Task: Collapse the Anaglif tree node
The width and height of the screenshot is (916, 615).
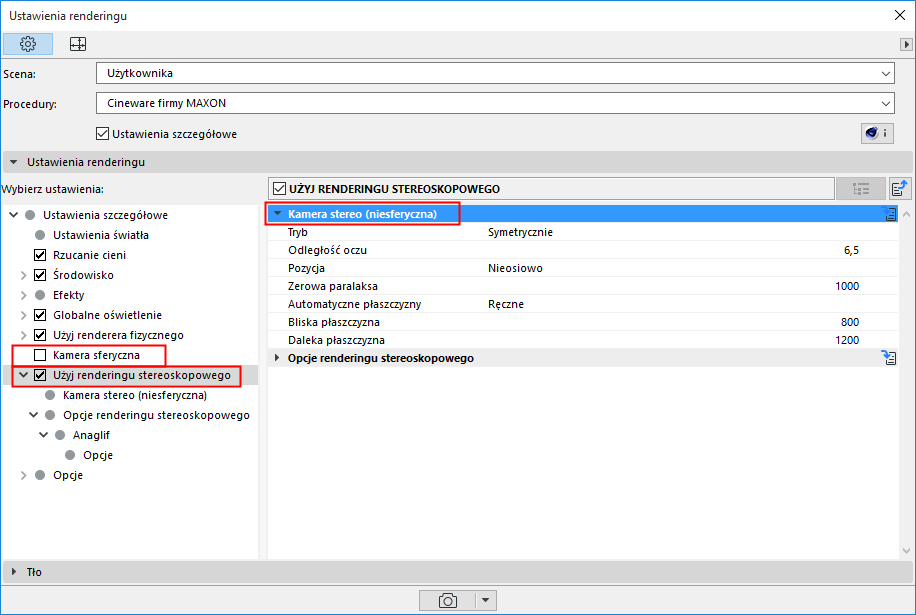Action: point(44,435)
